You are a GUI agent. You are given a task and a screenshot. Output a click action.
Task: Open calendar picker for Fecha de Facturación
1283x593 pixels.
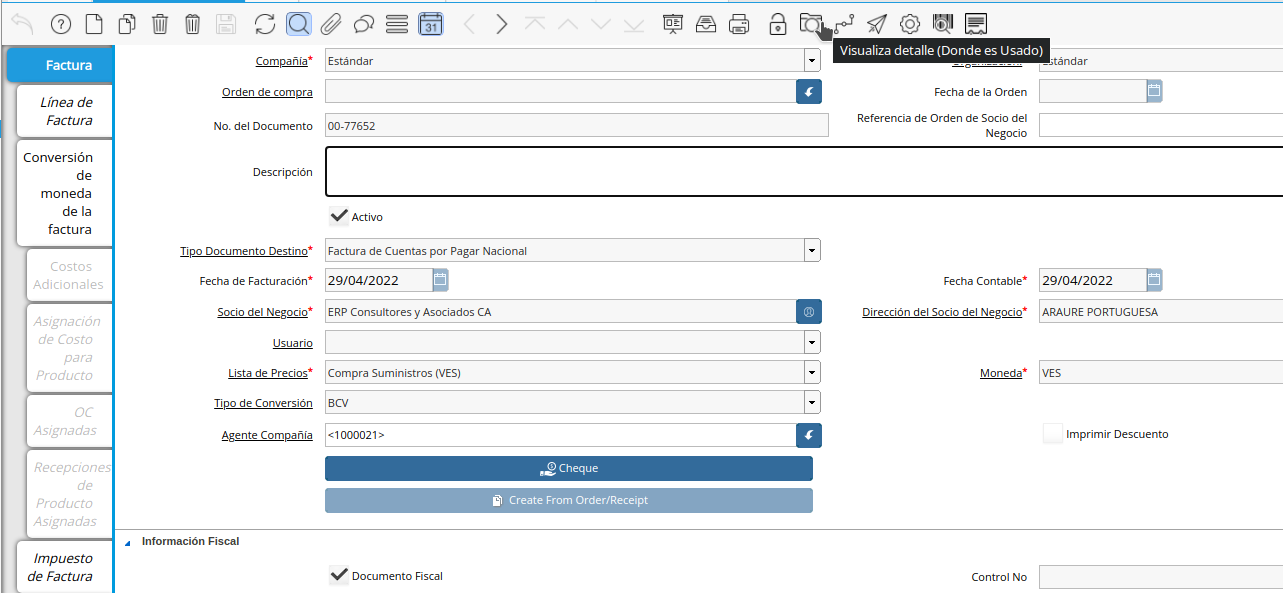point(440,280)
